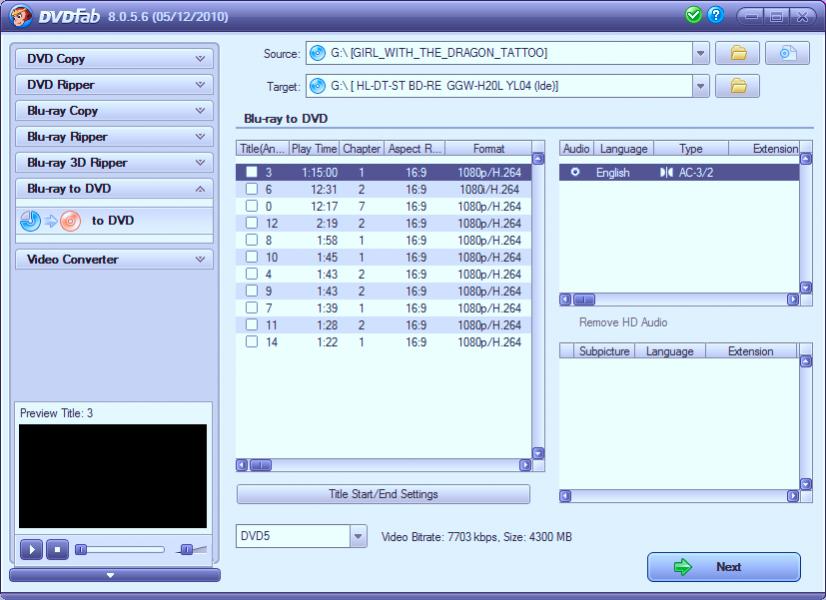Image resolution: width=826 pixels, height=600 pixels.
Task: Expand the DVD Ripper section
Action: [x=114, y=84]
